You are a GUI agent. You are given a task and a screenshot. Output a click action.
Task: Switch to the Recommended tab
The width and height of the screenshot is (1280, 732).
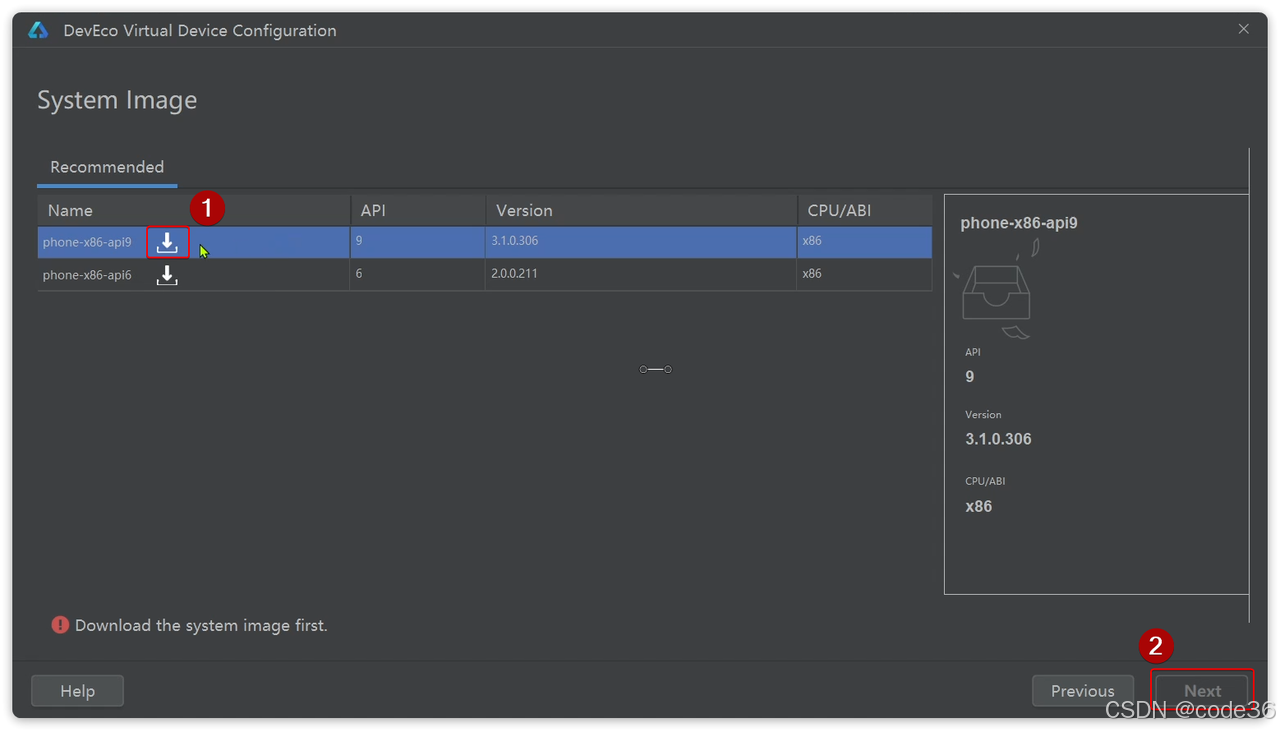[107, 167]
